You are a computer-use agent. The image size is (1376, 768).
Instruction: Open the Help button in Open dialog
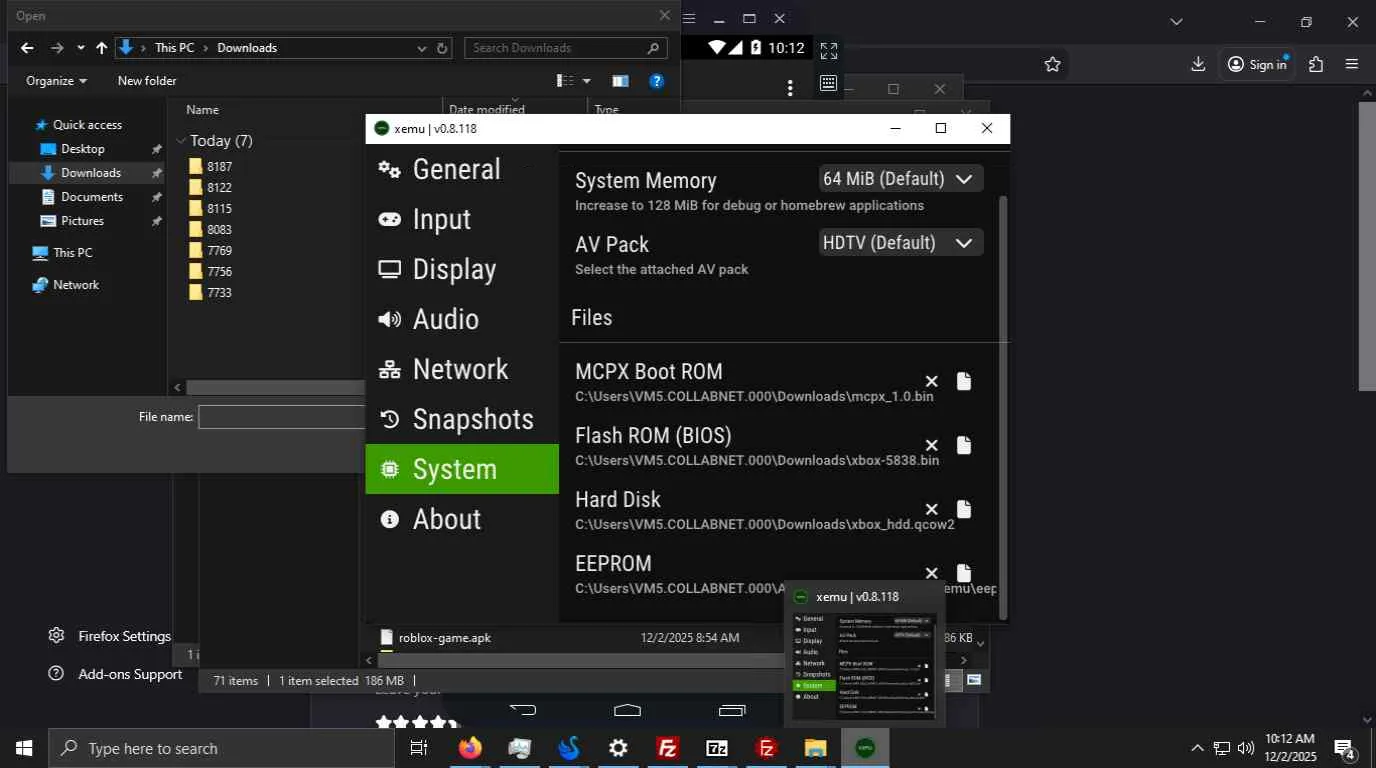(x=657, y=81)
